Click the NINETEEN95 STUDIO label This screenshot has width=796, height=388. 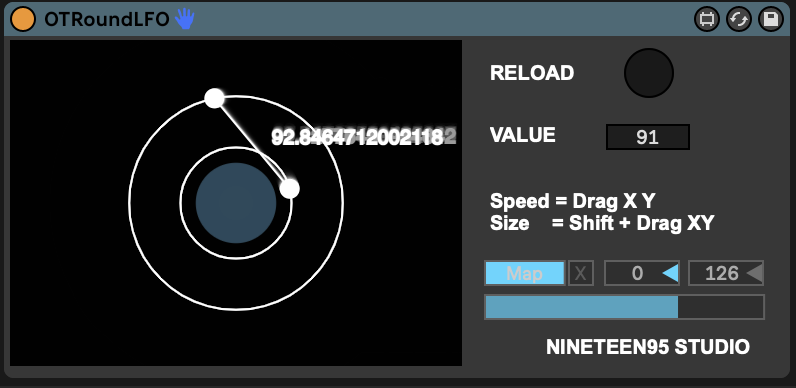coord(648,347)
